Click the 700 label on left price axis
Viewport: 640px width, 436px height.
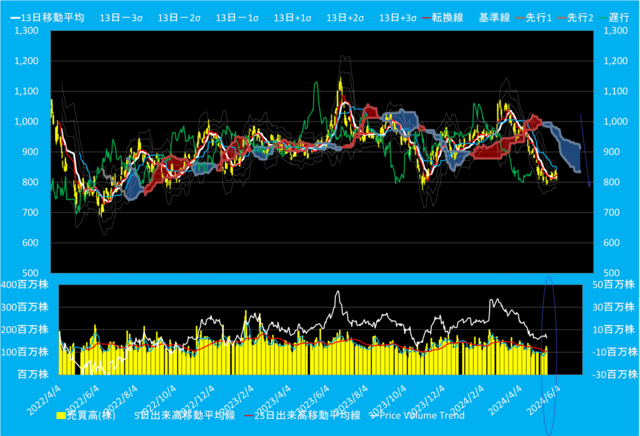click(x=30, y=212)
